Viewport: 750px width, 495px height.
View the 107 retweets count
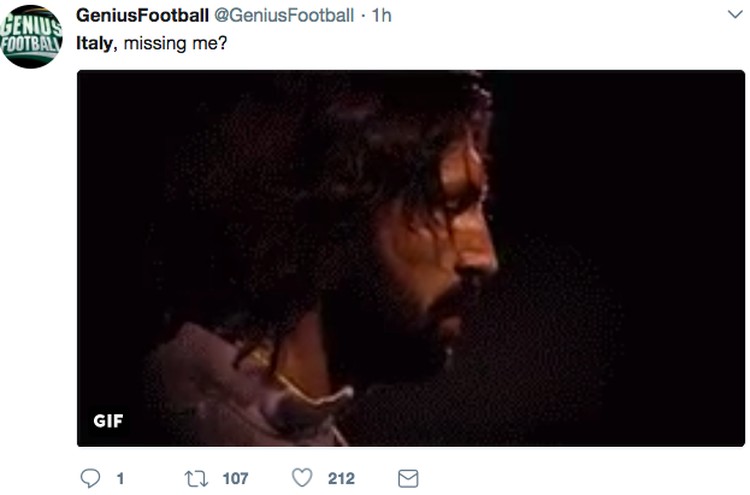pyautogui.click(x=235, y=478)
